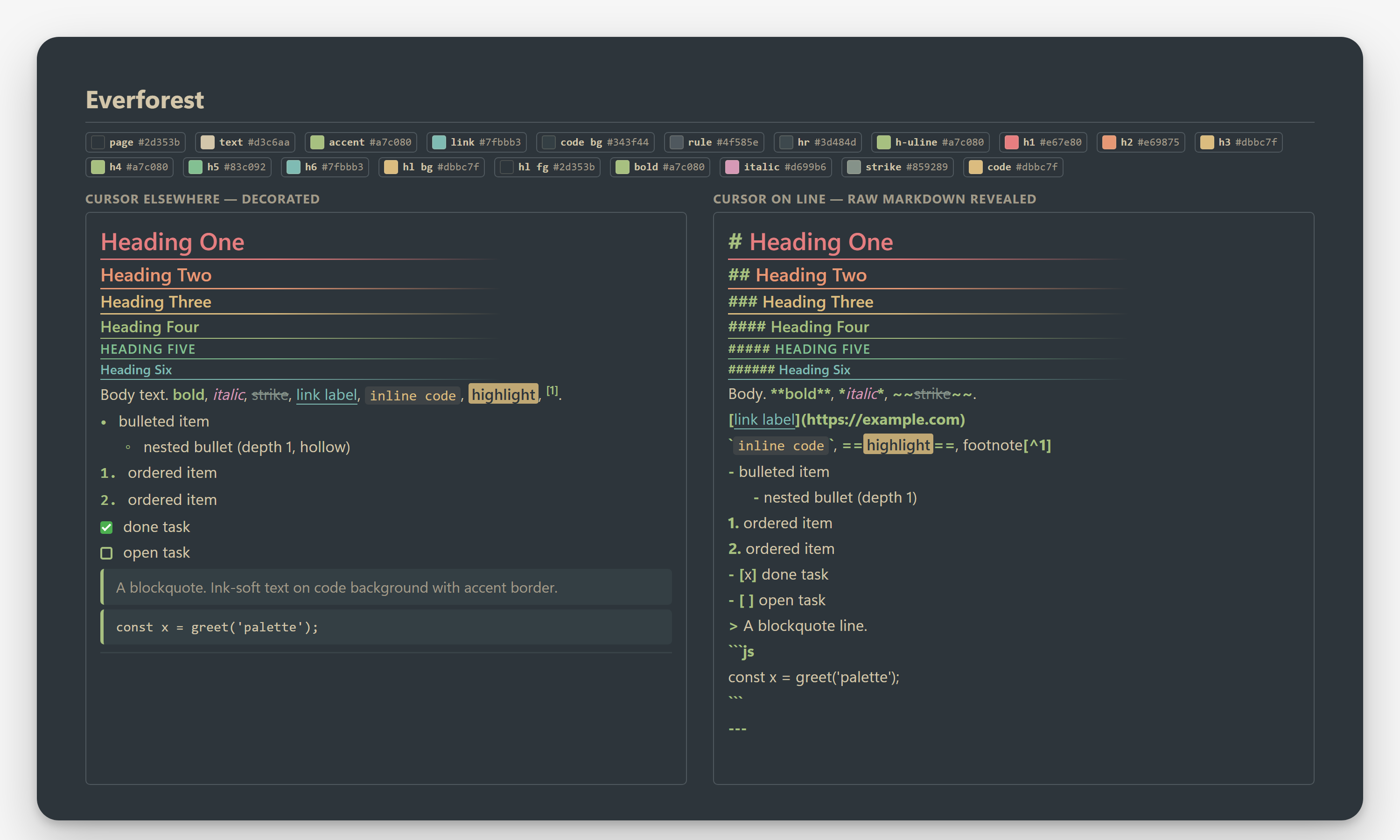This screenshot has width=1400, height=840.
Task: Click the decorated HEADING FIVE
Action: 147,349
